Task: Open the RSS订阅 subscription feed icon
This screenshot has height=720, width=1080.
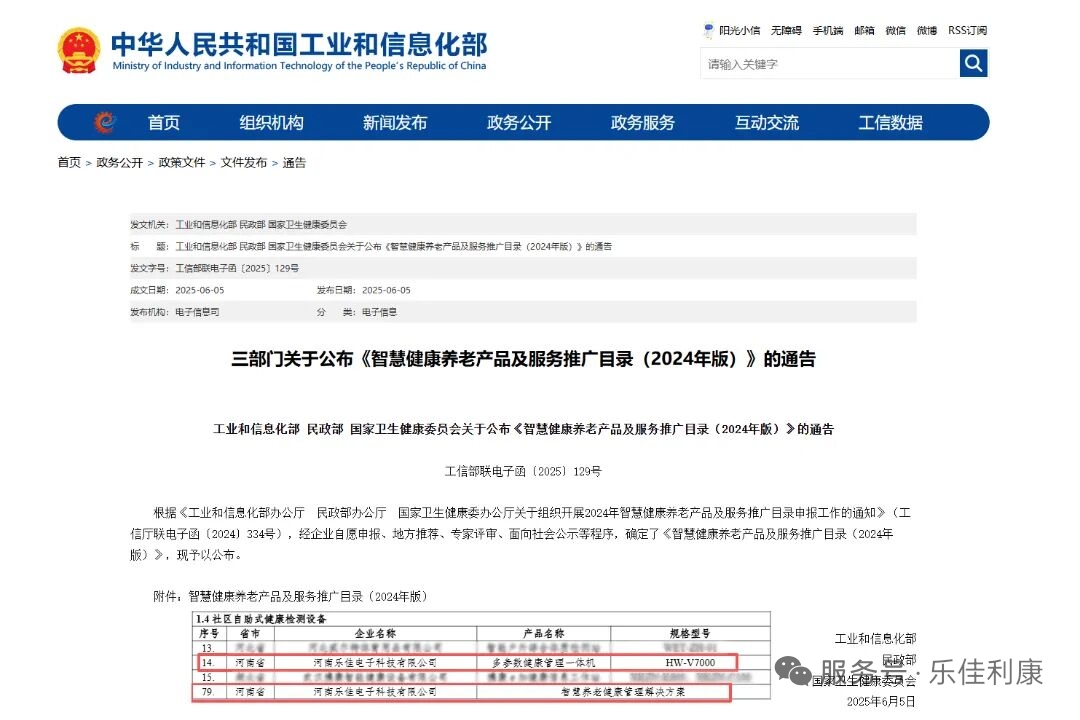Action: tap(966, 30)
